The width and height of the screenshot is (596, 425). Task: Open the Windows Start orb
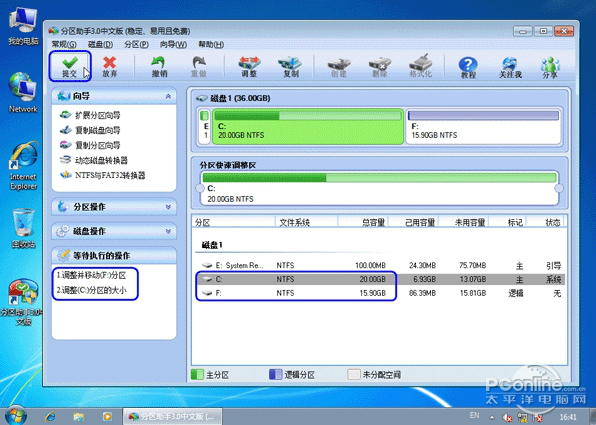point(16,415)
